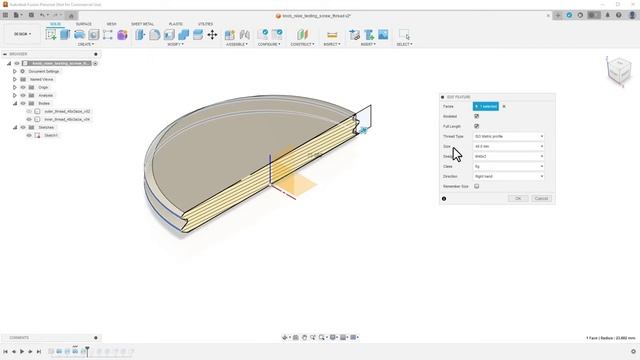Select the Insert Canvas image icon
The image size is (640, 360).
[383, 35]
